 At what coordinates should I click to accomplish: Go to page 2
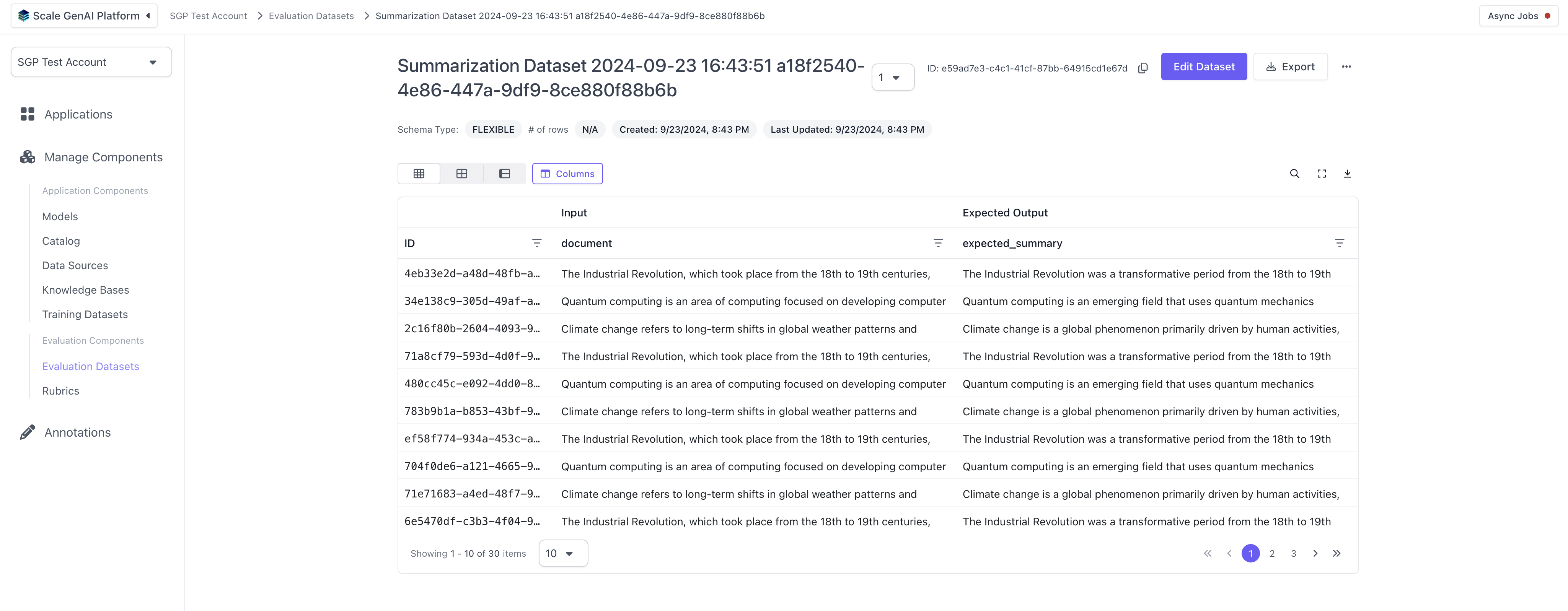1271,553
